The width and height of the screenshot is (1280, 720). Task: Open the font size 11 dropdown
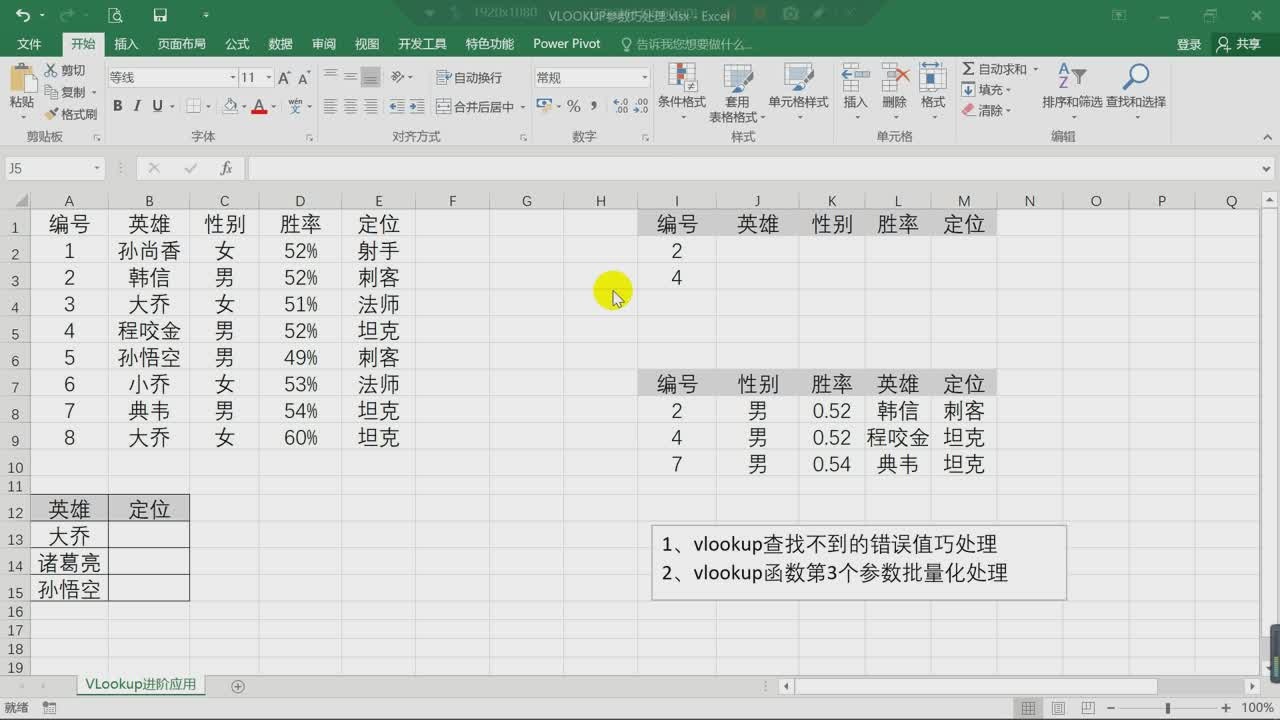point(269,77)
